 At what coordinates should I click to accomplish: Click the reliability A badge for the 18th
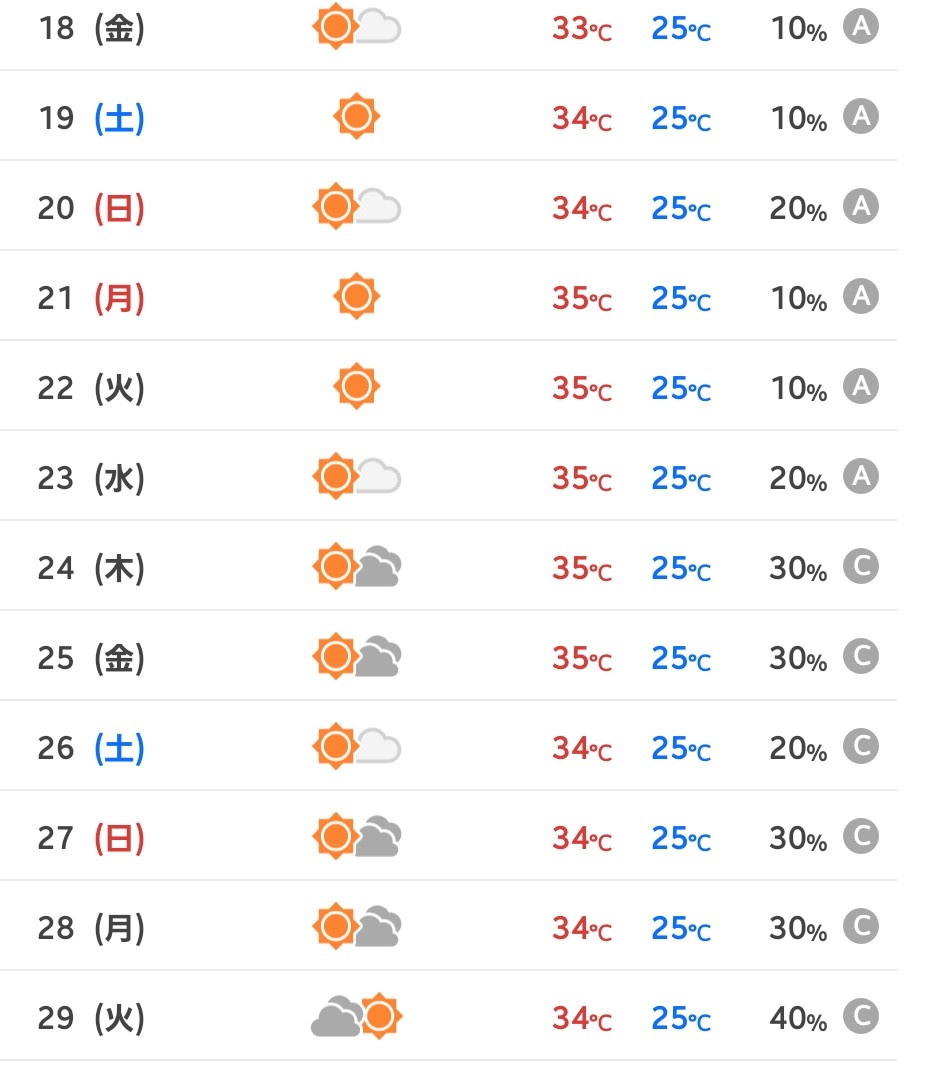(x=860, y=27)
